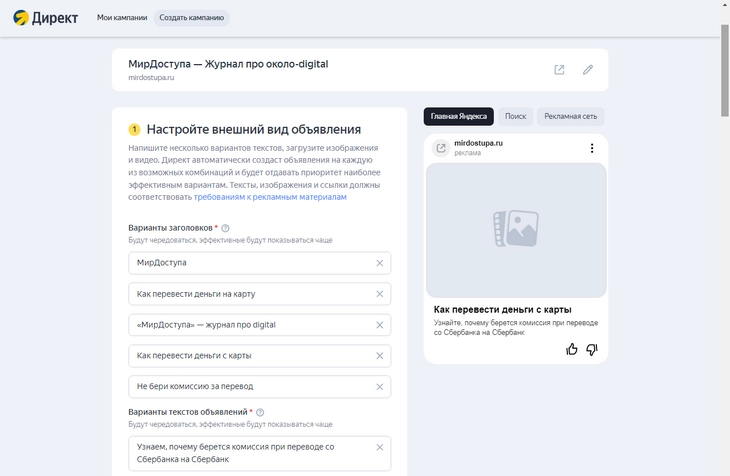The image size is (730, 476).
Task: Open help tooltip for Варианты заголовков
Action: pos(225,228)
